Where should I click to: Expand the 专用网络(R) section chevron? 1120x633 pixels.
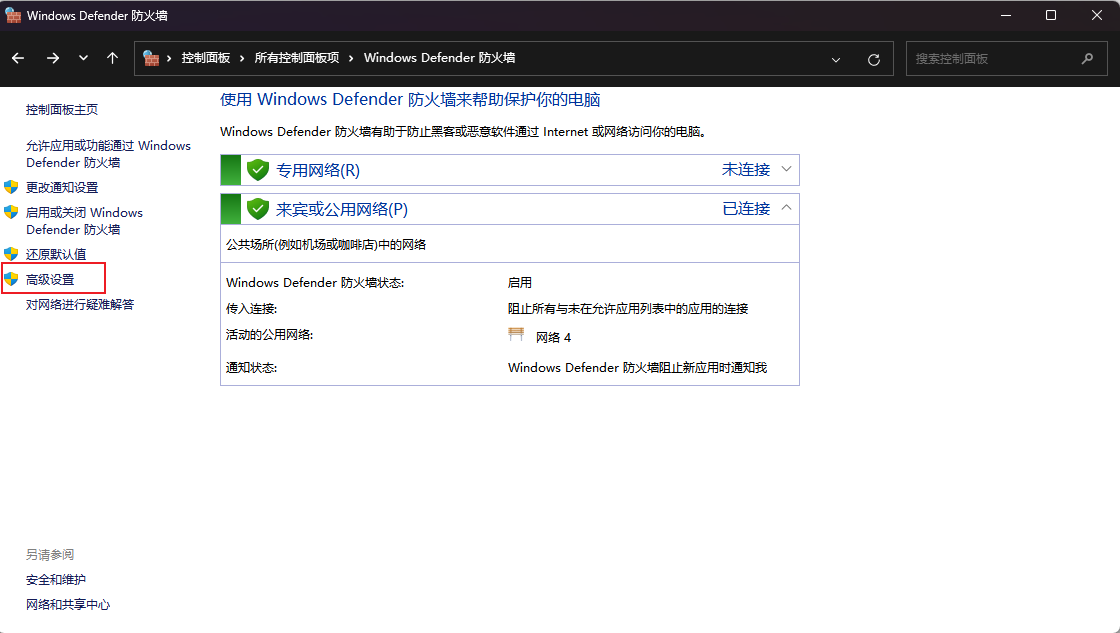(x=786, y=169)
